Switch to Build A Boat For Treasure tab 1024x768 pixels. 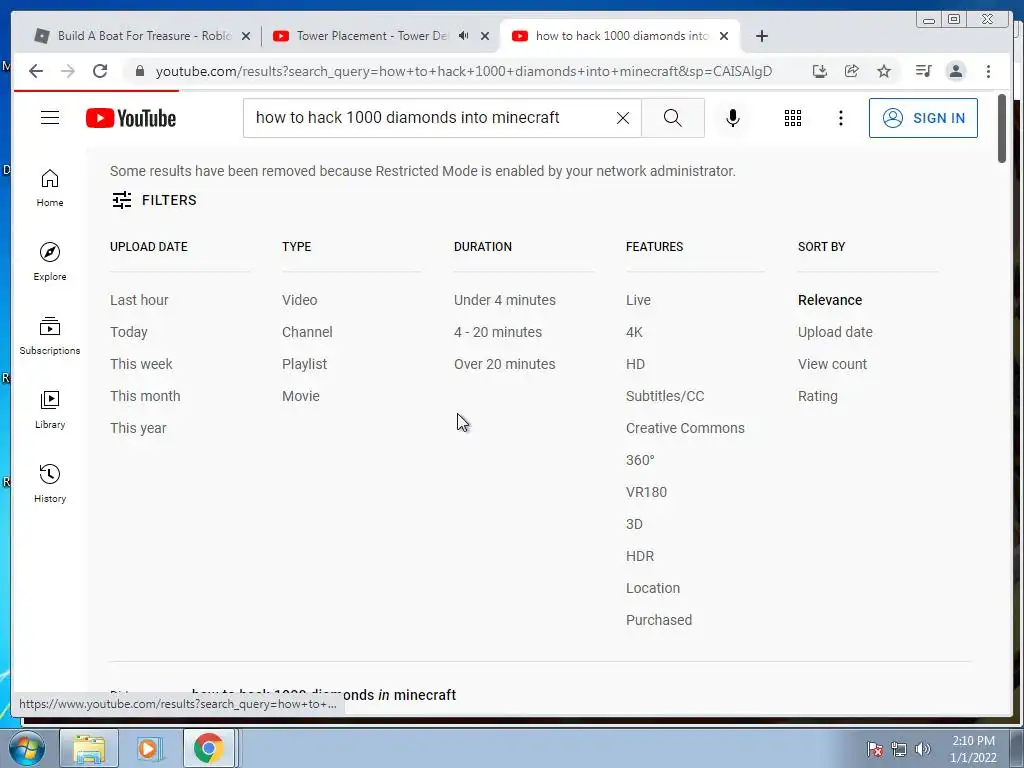(x=142, y=36)
